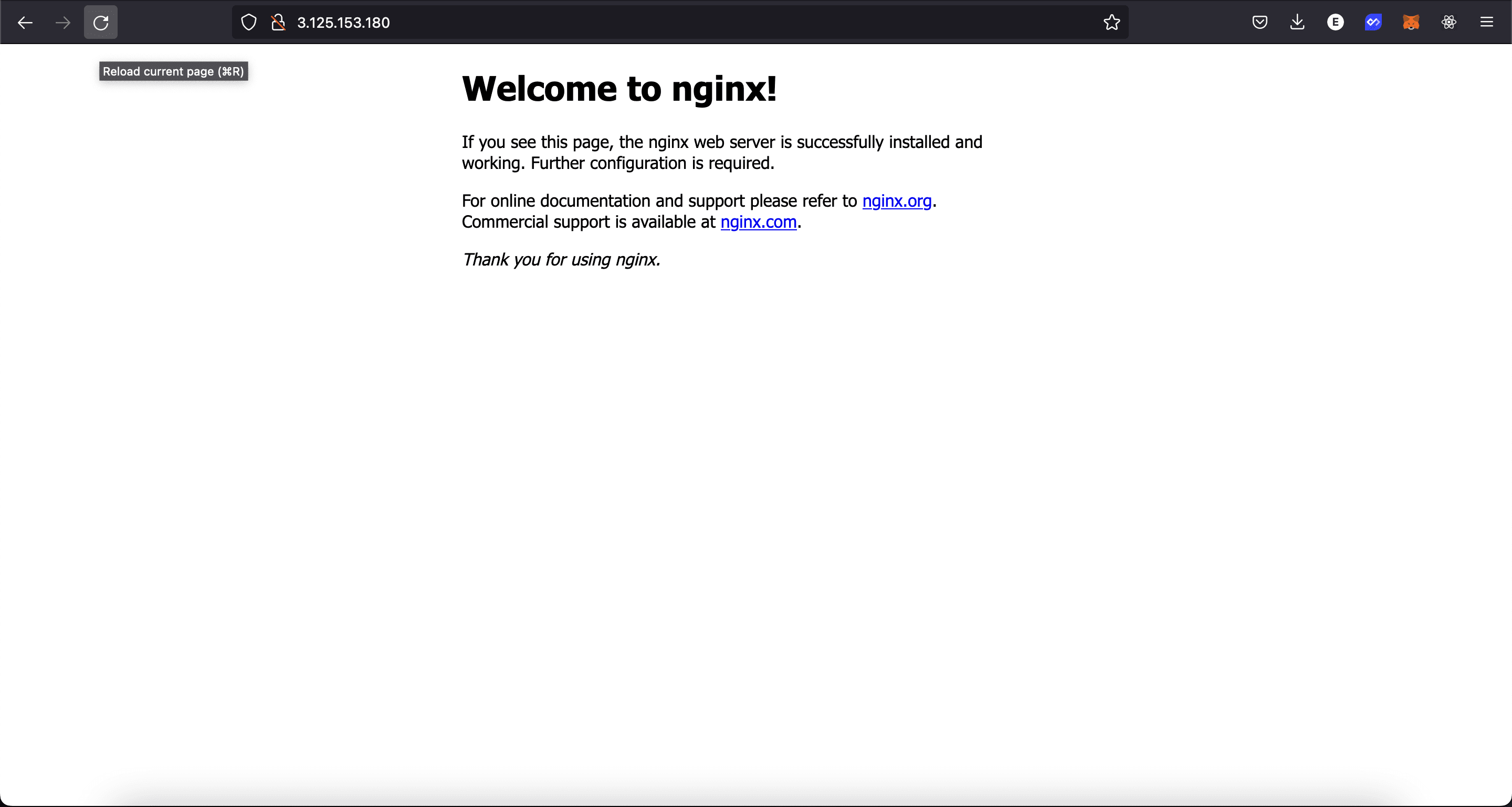The height and width of the screenshot is (807, 1512).
Task: Open the tracking protection shield icon
Action: click(x=249, y=22)
